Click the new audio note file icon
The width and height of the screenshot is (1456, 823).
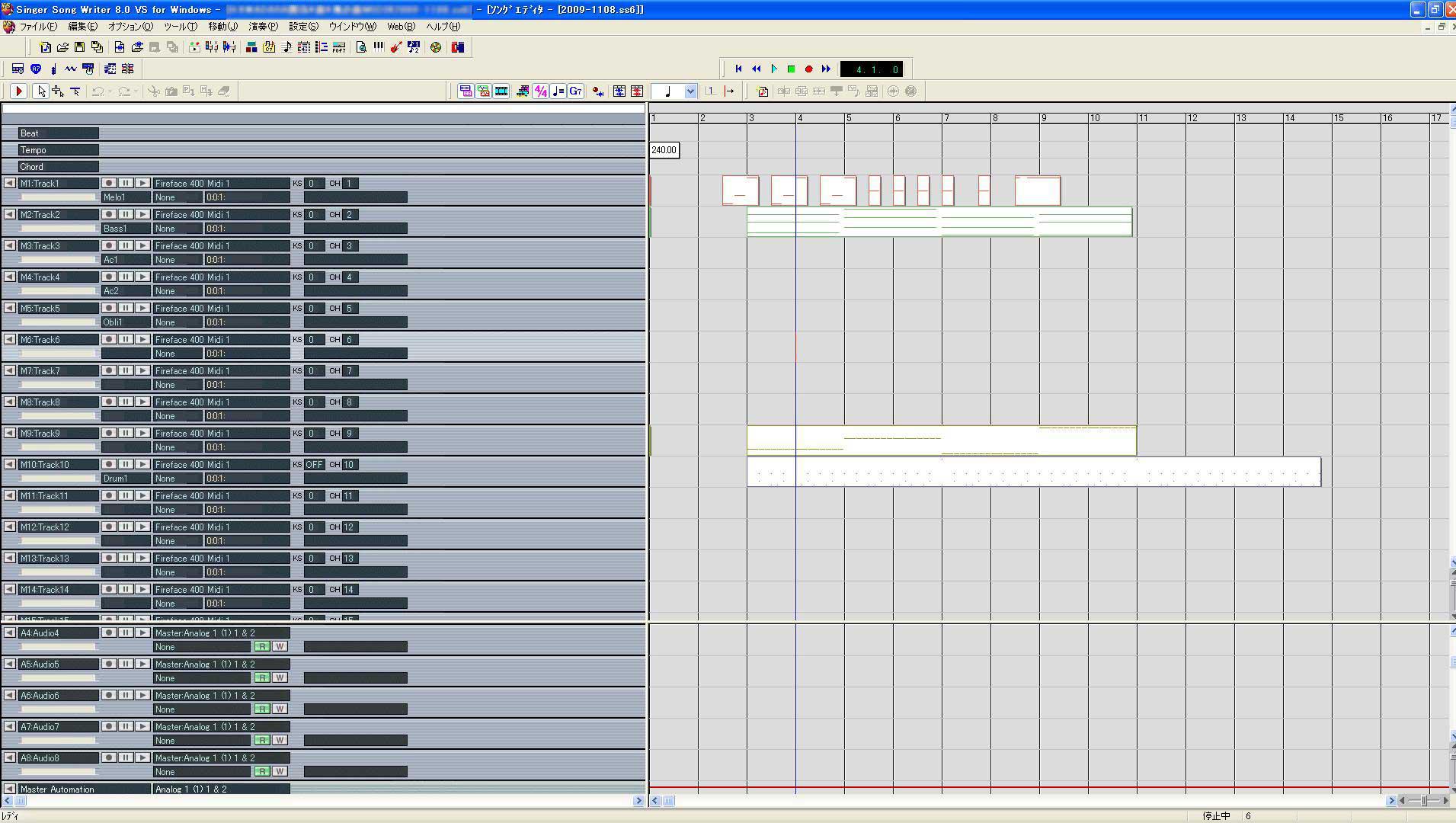763,91
